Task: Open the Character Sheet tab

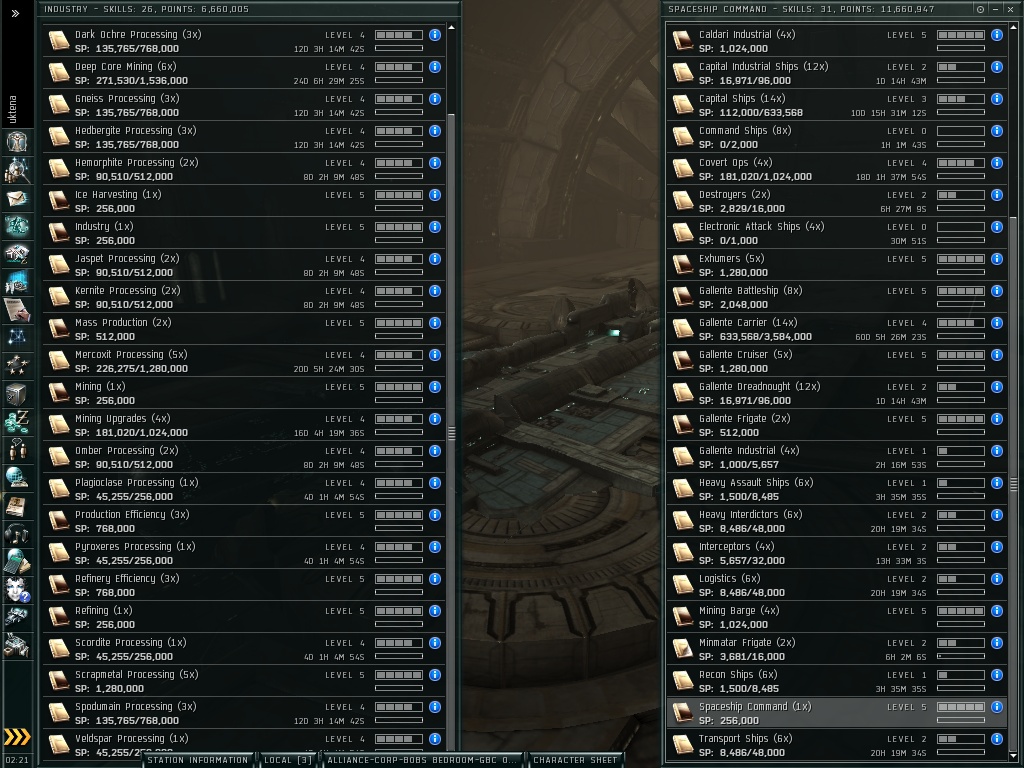Action: click(575, 760)
